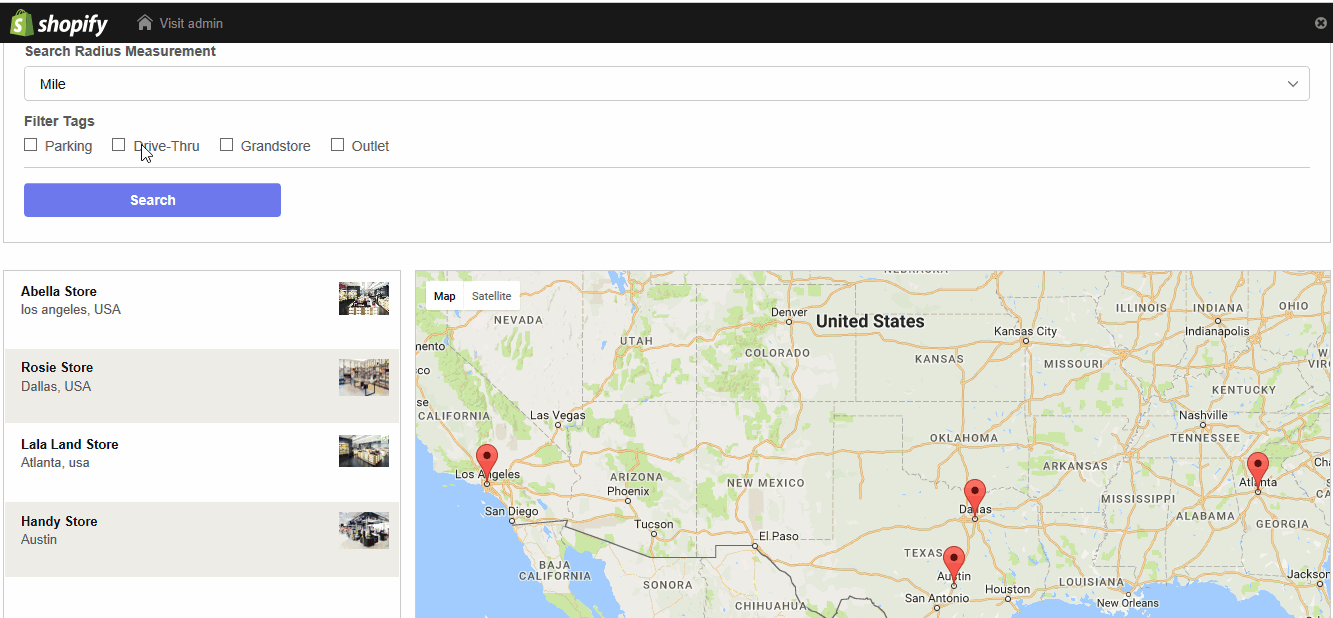Select Handy Store in the store list

click(202, 539)
